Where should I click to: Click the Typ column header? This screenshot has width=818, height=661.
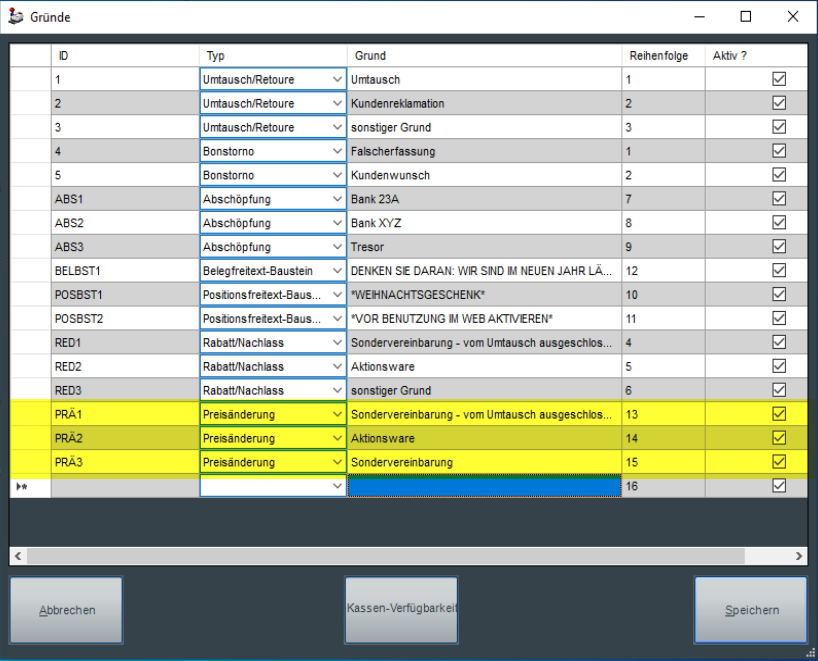click(x=272, y=56)
